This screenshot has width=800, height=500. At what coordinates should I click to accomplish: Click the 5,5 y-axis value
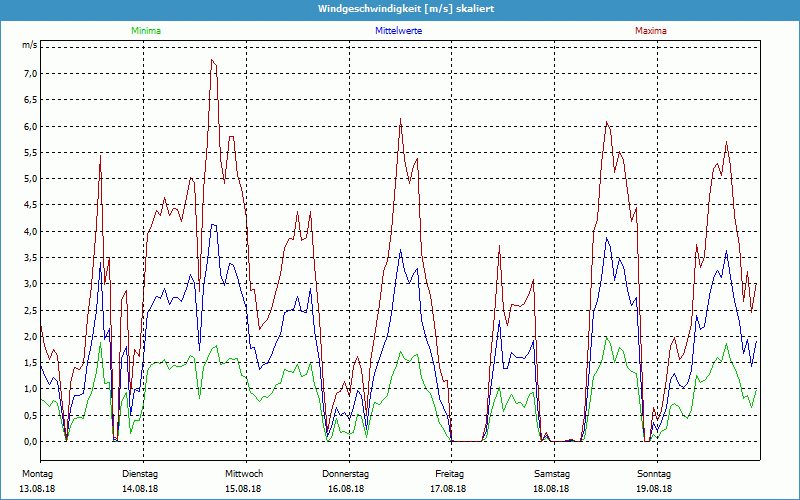[30, 153]
